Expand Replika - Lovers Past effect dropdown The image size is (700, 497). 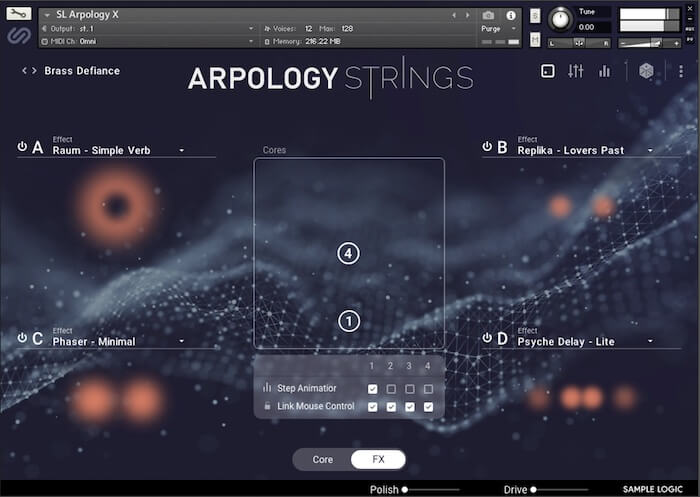(650, 151)
